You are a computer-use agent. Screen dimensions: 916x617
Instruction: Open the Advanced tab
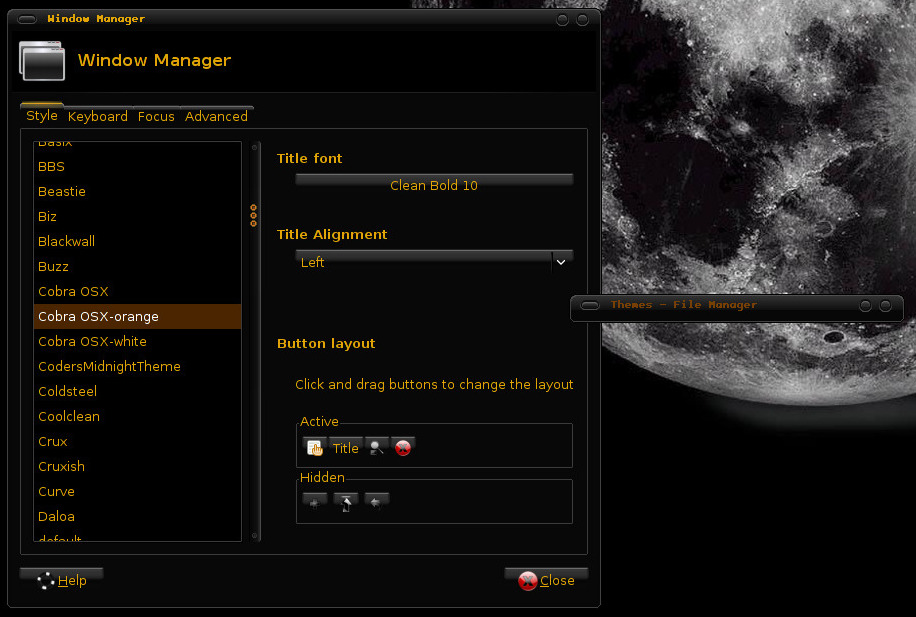coord(216,116)
